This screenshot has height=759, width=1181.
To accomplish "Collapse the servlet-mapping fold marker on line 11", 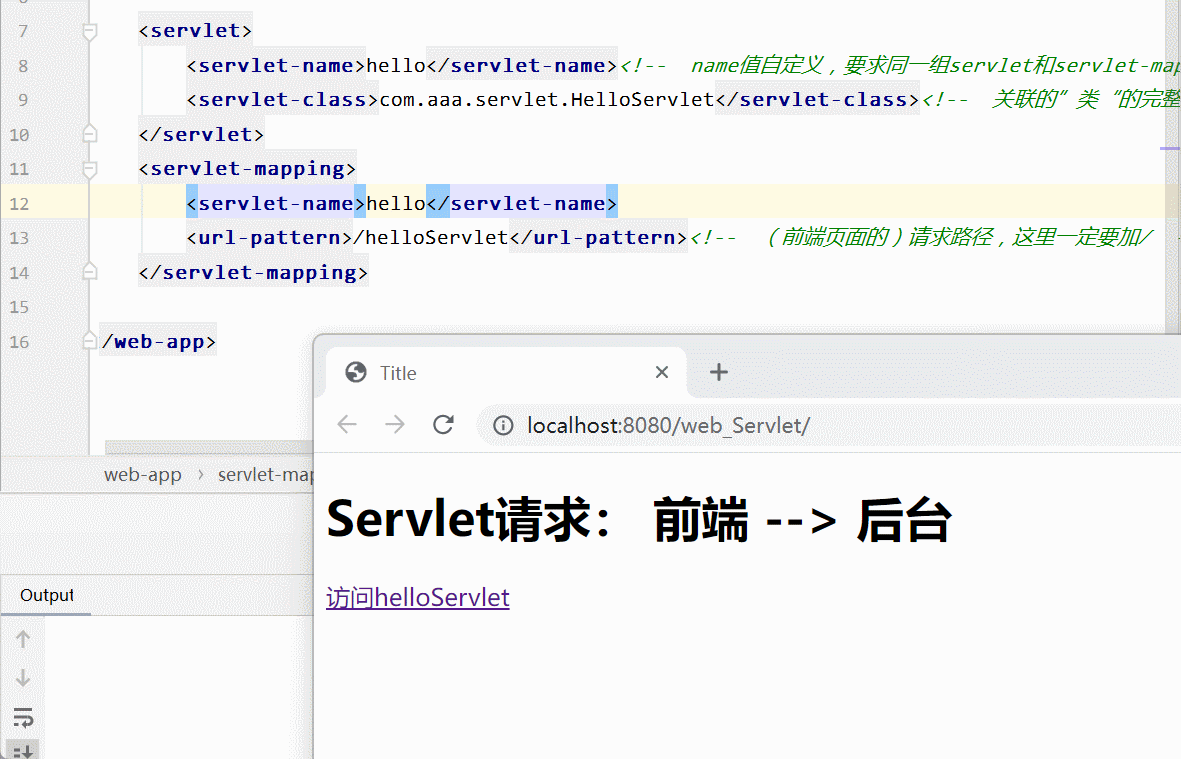I will (x=89, y=169).
